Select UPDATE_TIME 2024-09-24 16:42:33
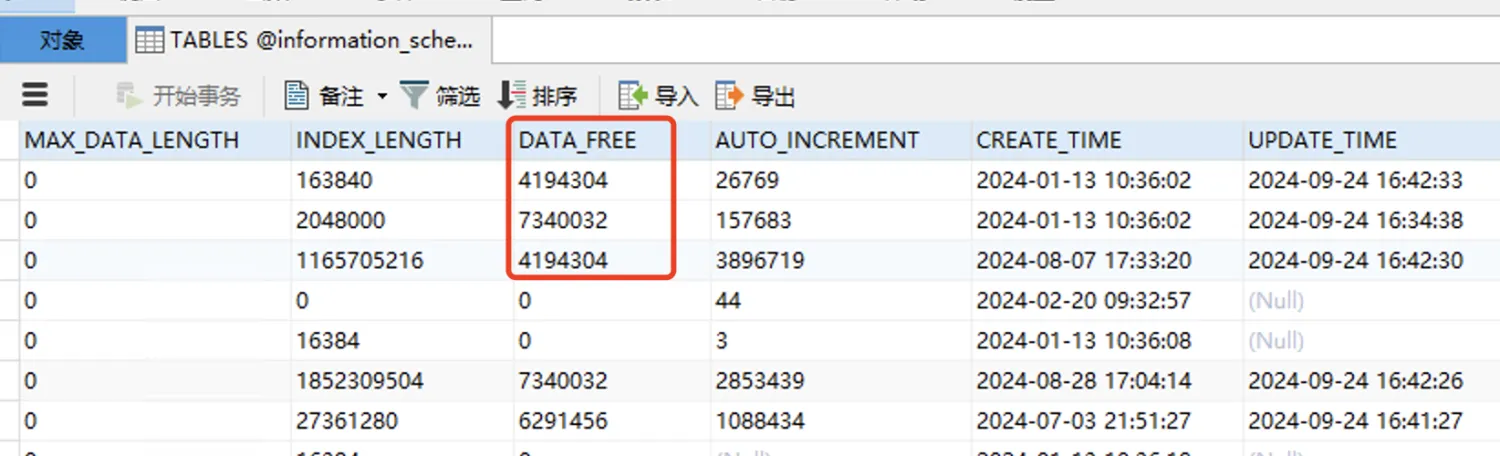Viewport: 1500px width, 456px height. [1372, 180]
